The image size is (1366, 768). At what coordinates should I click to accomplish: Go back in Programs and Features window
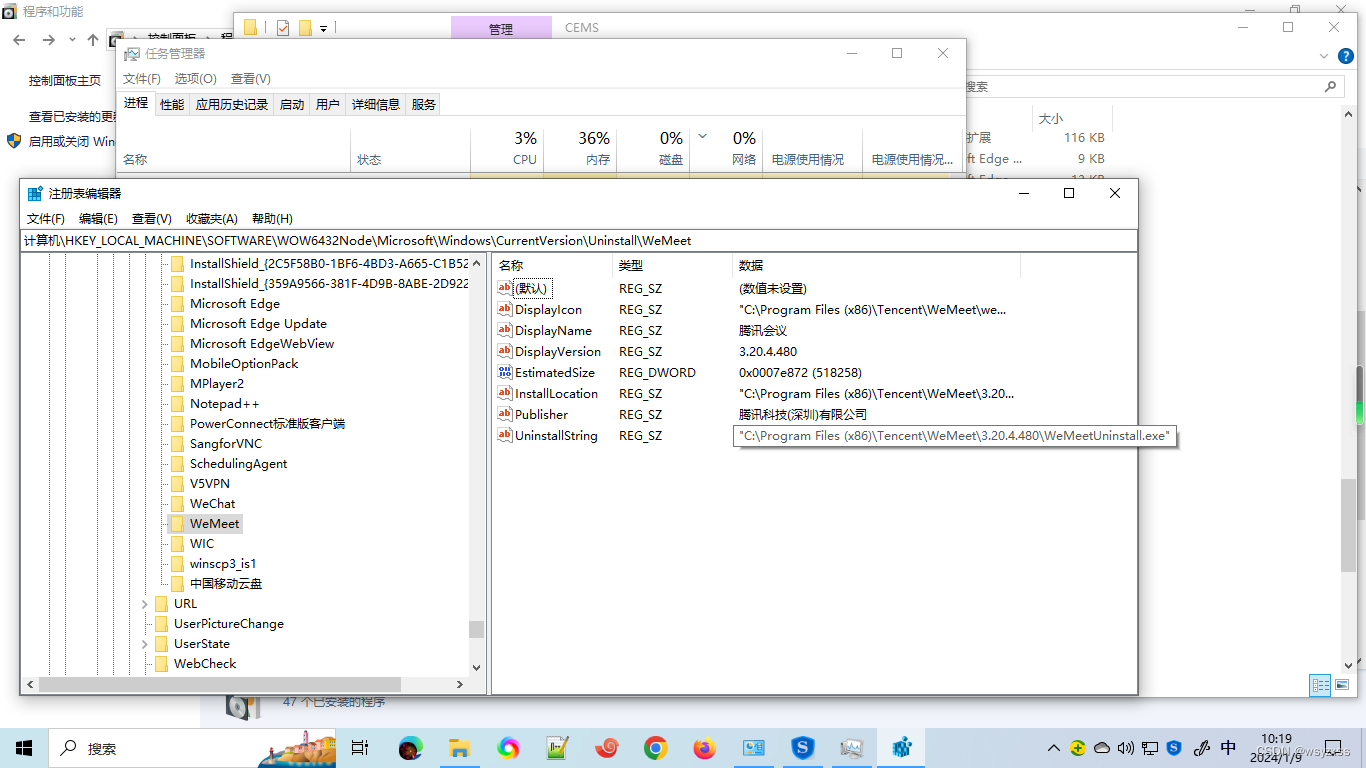click(x=19, y=40)
